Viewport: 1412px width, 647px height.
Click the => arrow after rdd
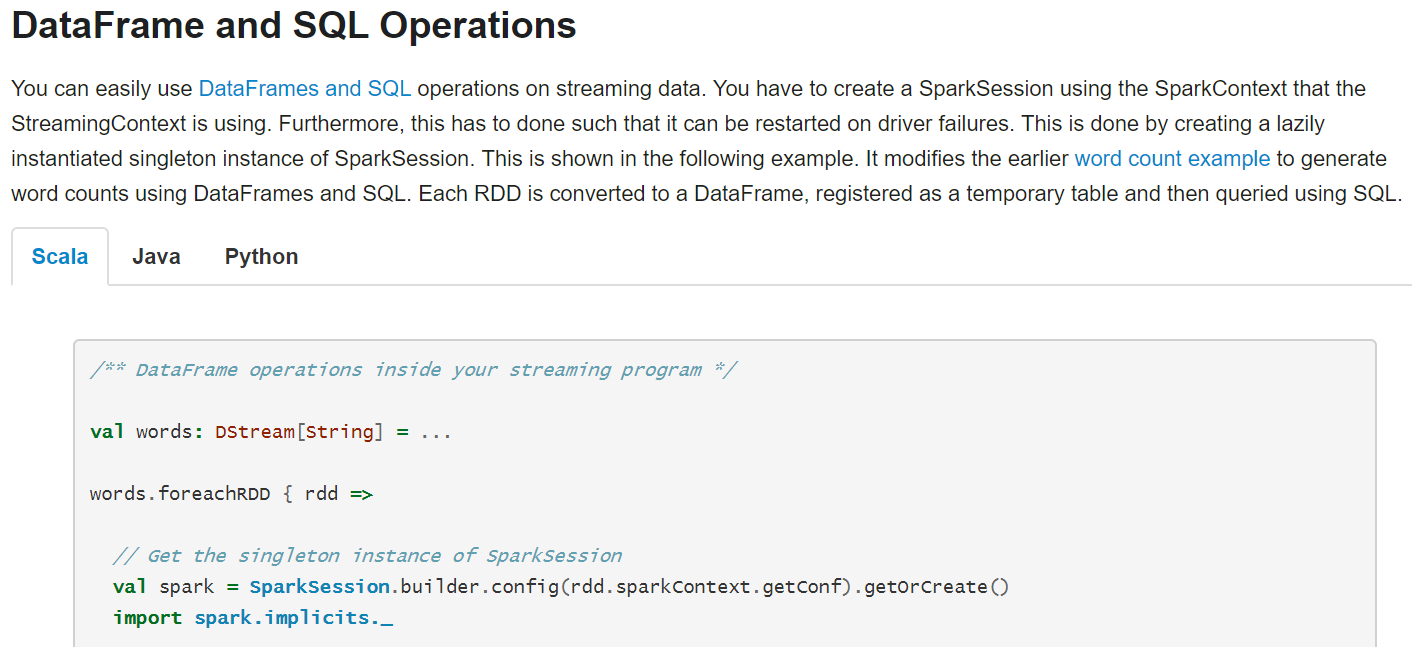pos(361,494)
